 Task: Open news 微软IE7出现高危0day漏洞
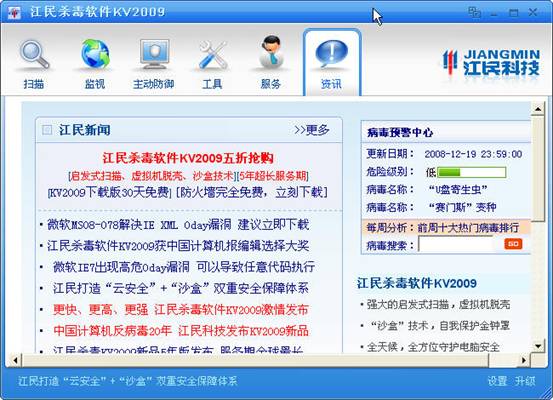(183, 267)
